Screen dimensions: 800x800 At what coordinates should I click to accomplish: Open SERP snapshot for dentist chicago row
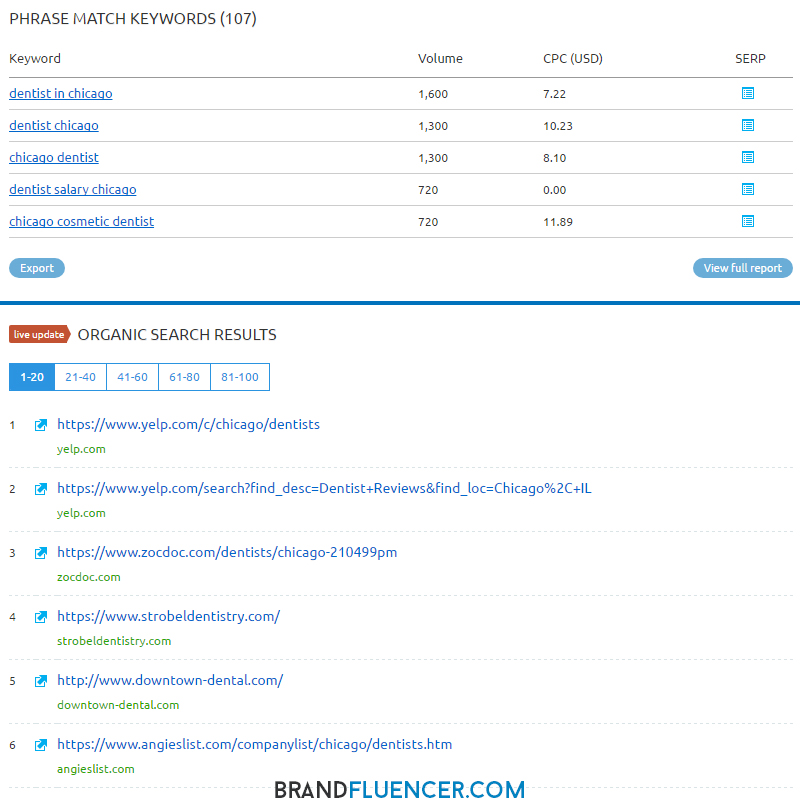[x=747, y=126]
